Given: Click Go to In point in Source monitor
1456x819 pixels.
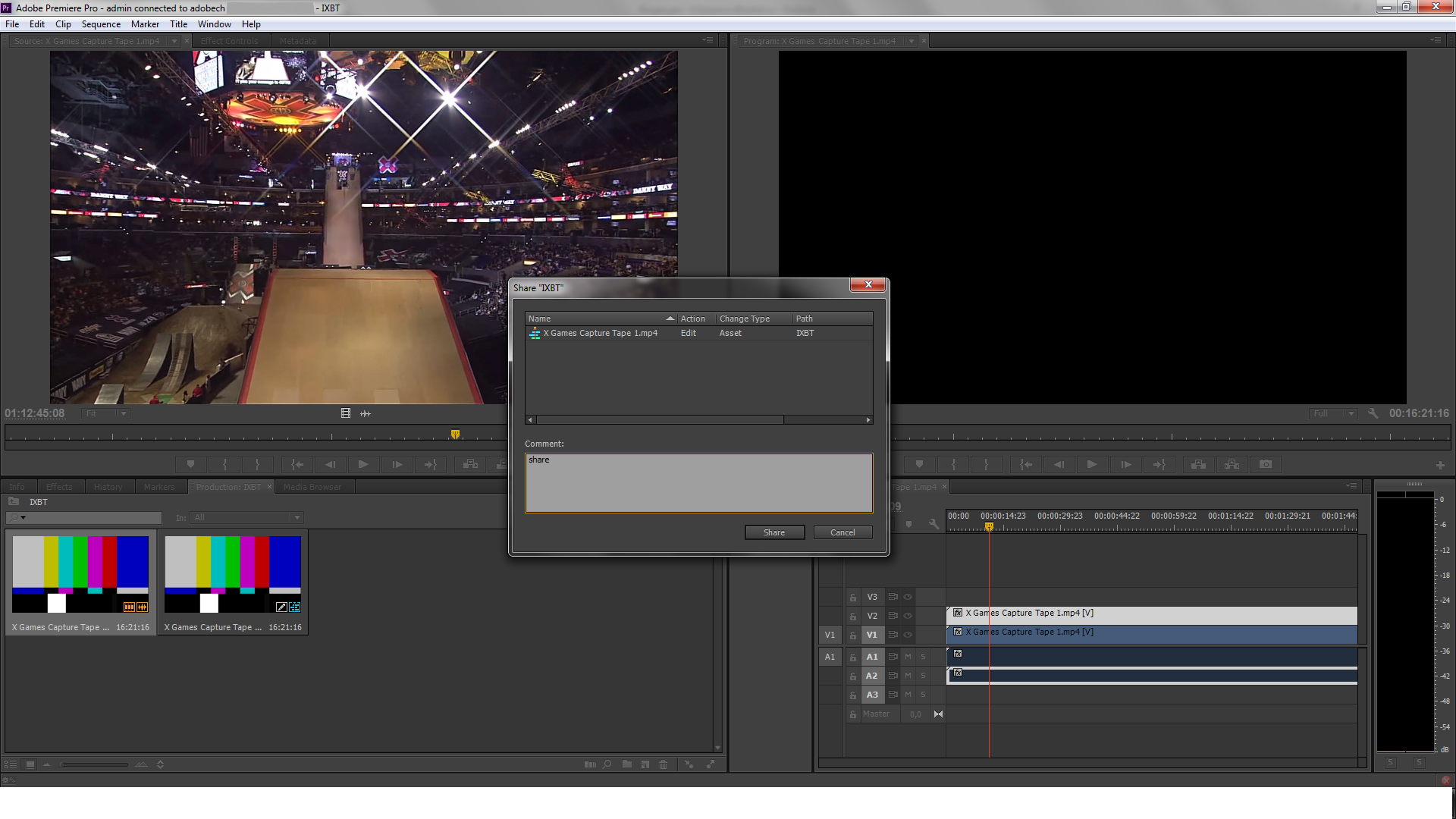Looking at the screenshot, I should 297,464.
